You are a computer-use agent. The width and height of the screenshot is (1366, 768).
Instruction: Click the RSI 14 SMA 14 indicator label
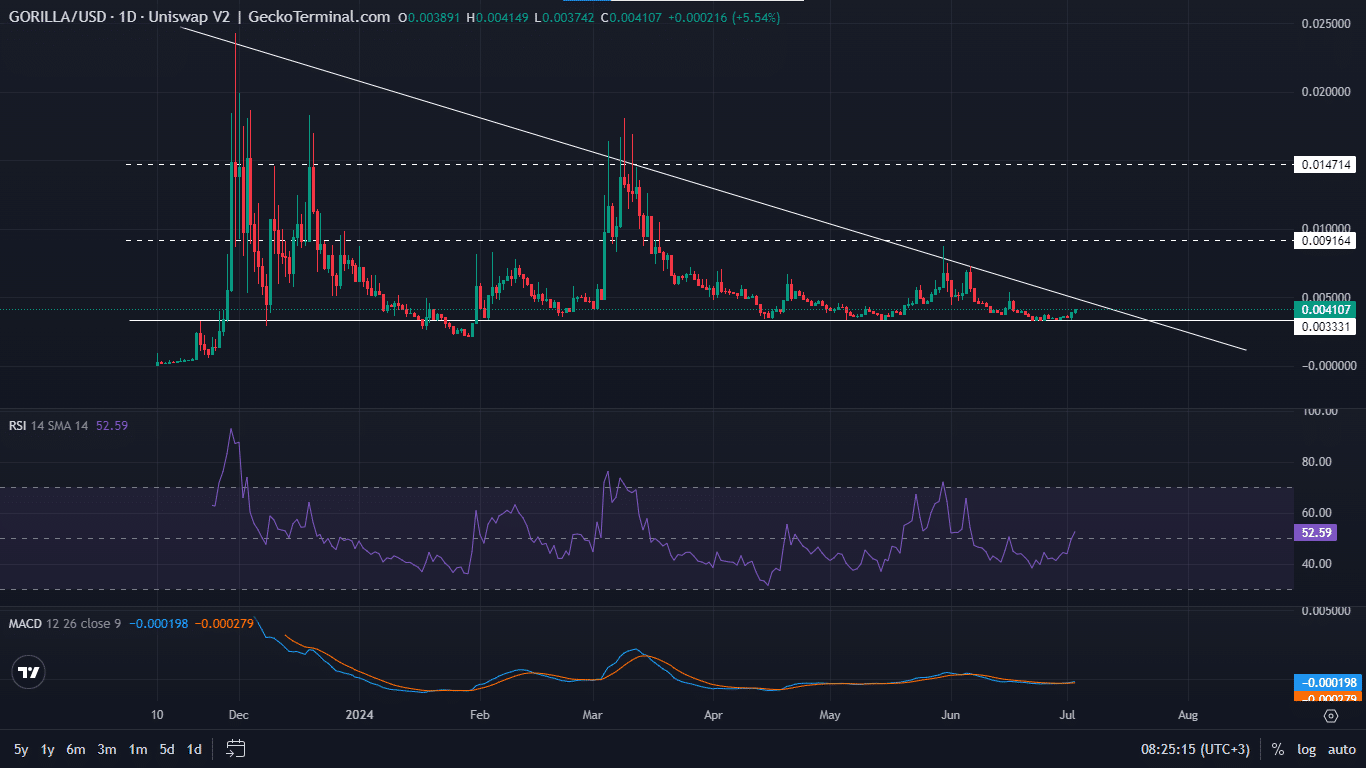click(x=48, y=425)
